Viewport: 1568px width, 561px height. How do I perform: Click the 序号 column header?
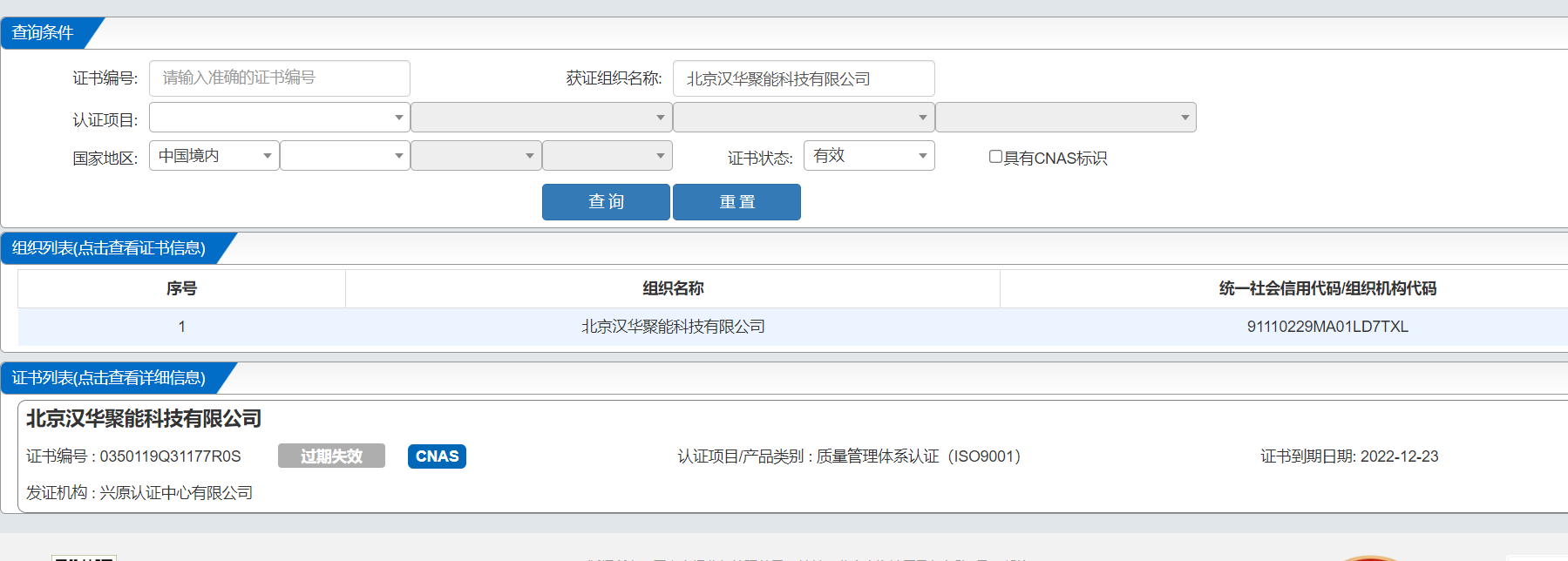pos(181,288)
